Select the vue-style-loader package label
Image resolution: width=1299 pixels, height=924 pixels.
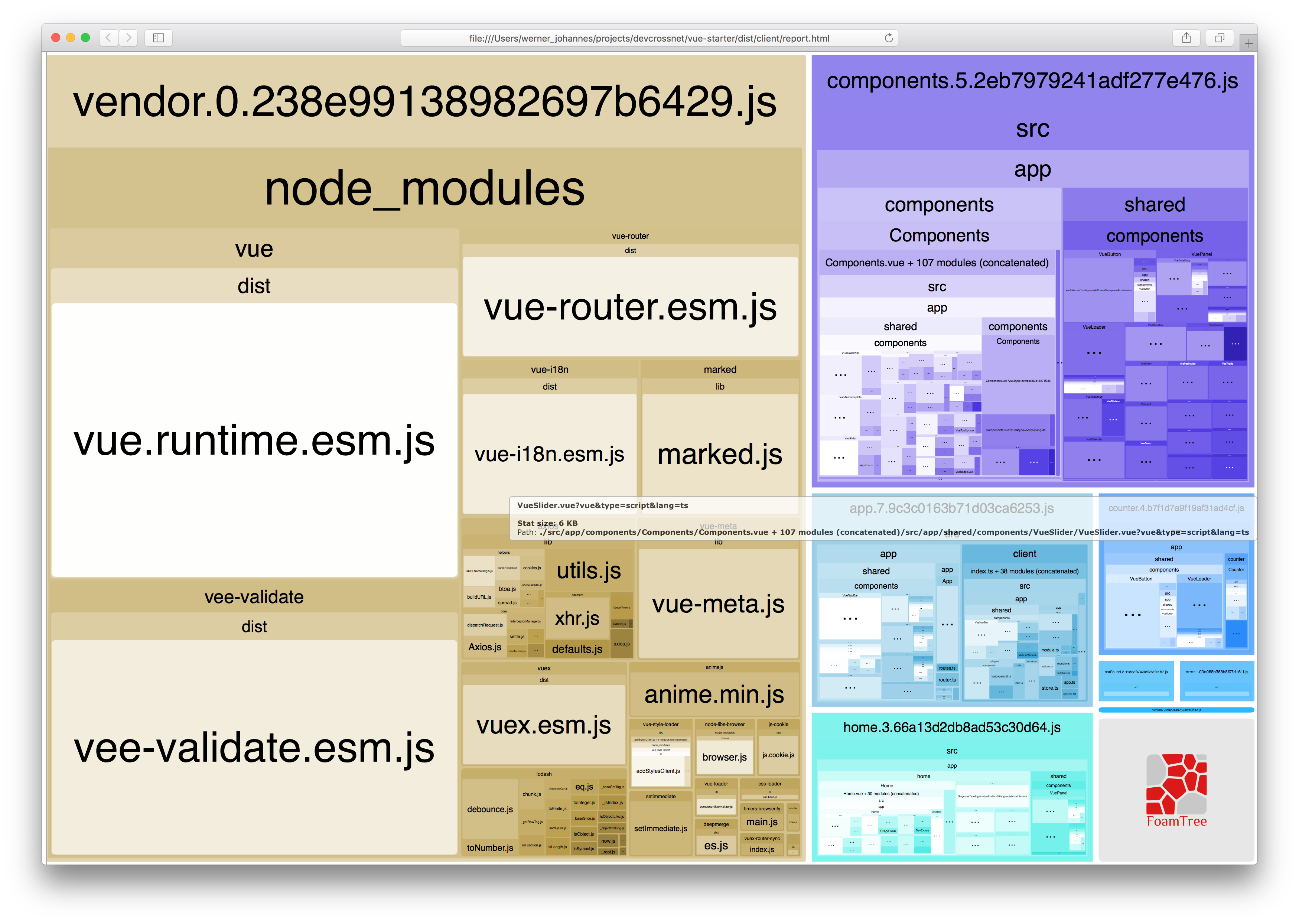point(661,724)
